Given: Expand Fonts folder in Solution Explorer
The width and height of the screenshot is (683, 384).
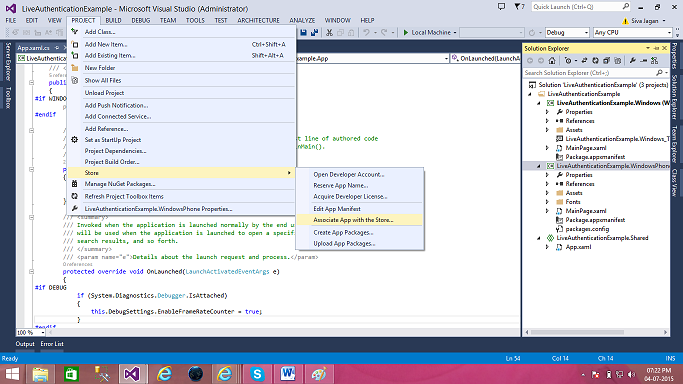Looking at the screenshot, I should tap(548, 202).
